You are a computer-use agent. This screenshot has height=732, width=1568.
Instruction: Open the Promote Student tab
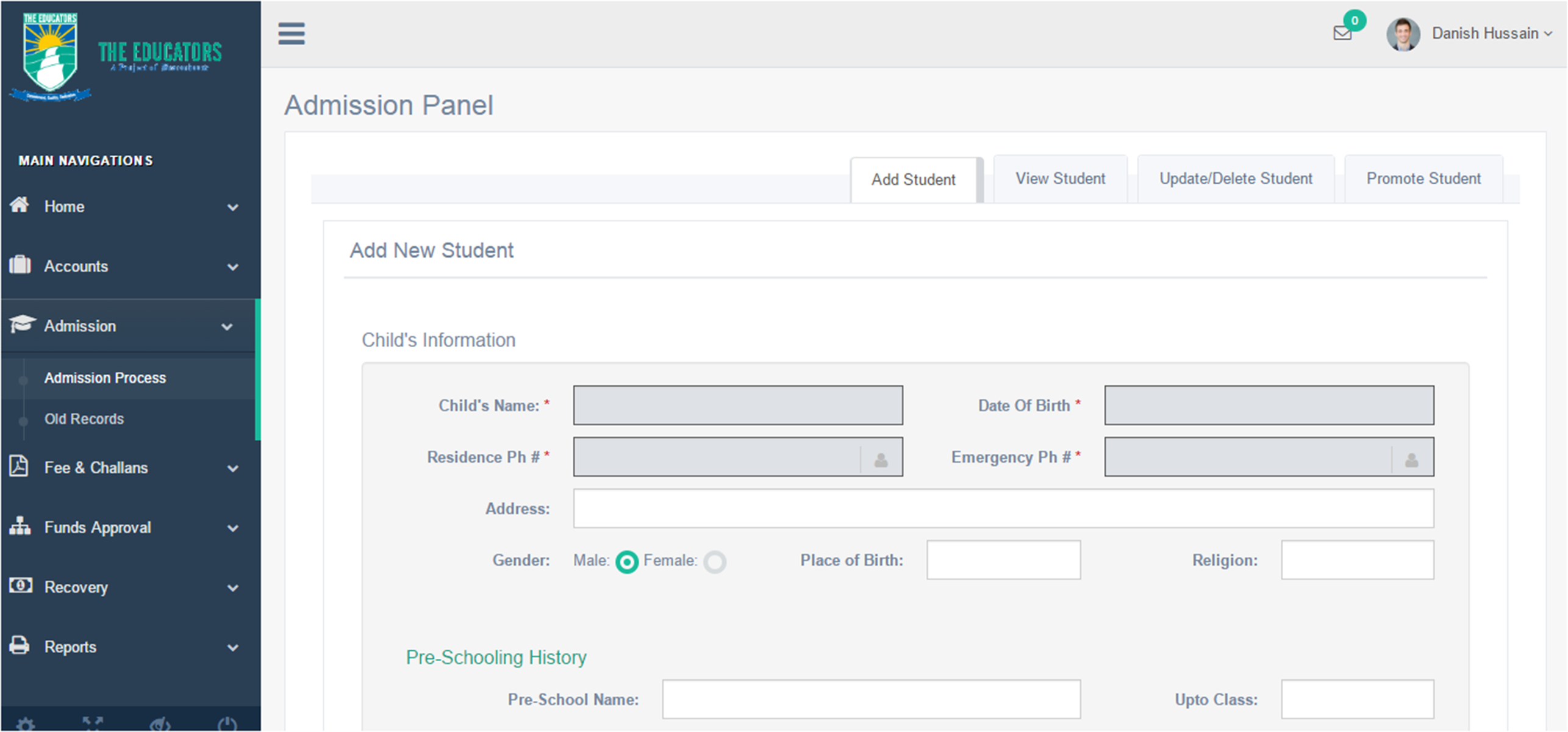[1423, 179]
